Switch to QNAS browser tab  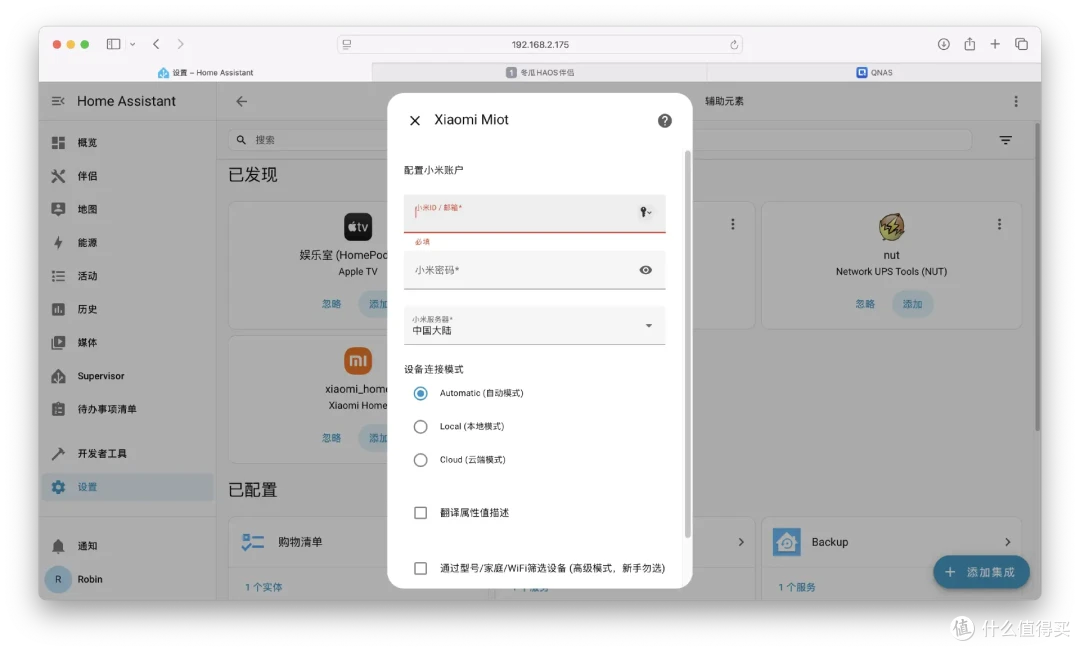(x=874, y=72)
